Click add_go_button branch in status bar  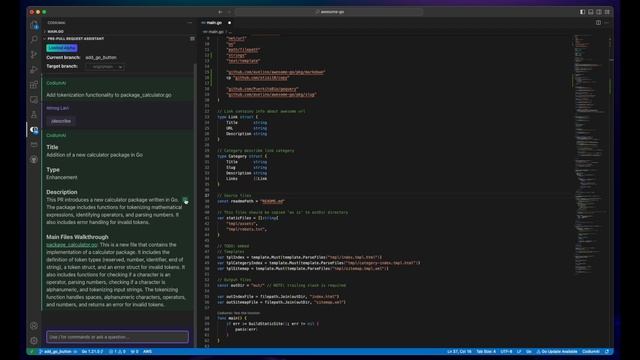(56, 351)
